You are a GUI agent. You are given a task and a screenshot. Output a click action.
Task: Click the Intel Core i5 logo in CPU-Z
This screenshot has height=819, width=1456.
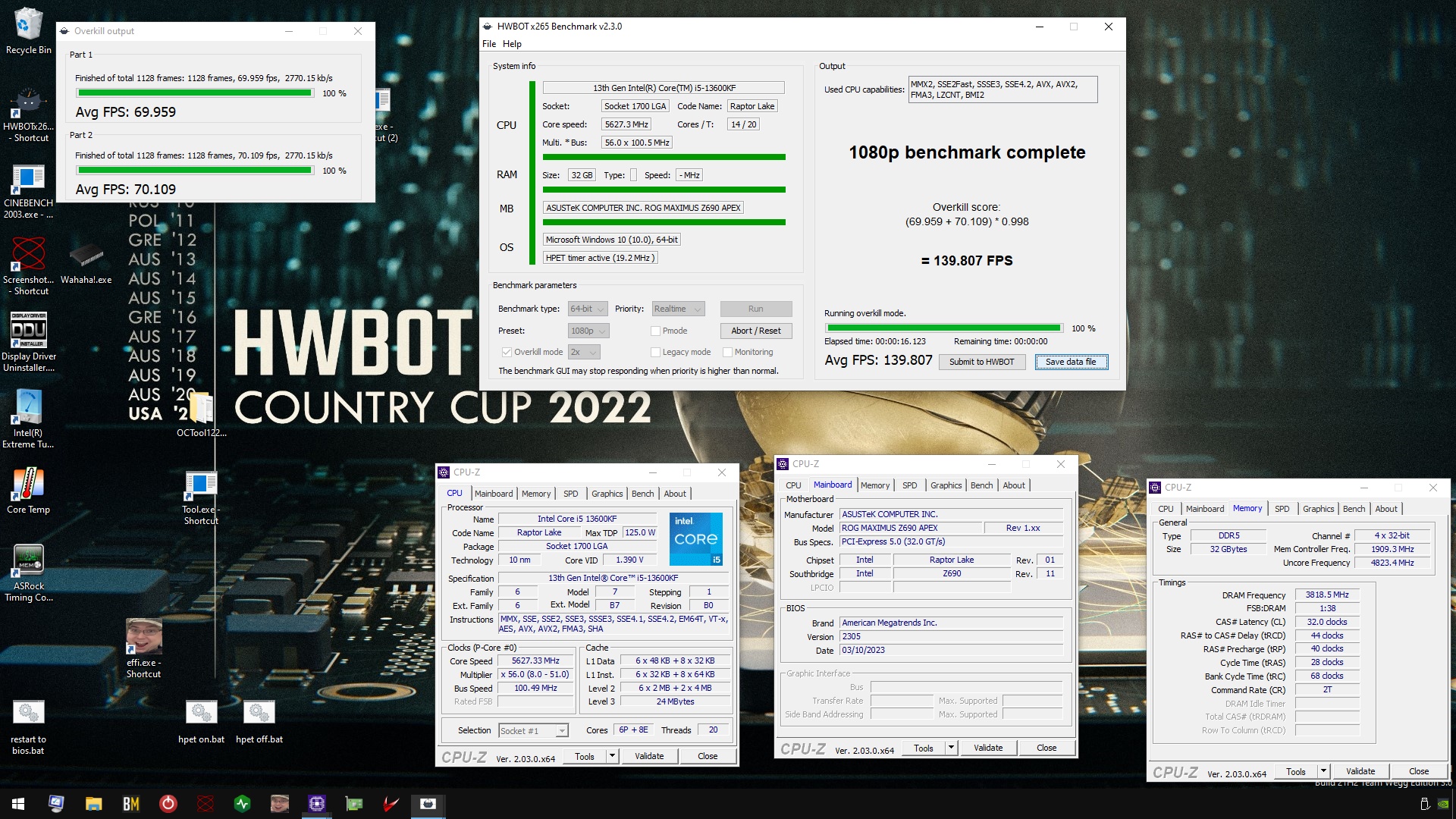point(696,538)
